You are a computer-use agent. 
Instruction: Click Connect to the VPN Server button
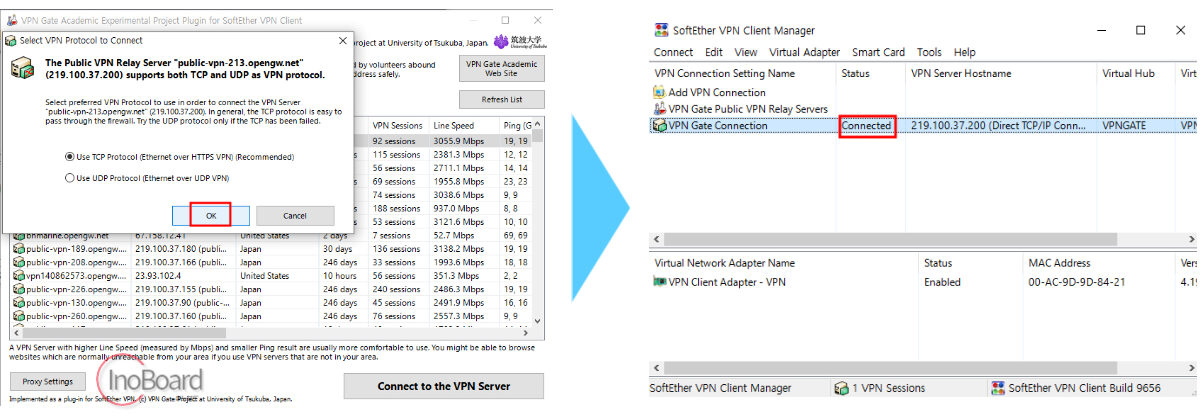click(x=444, y=386)
